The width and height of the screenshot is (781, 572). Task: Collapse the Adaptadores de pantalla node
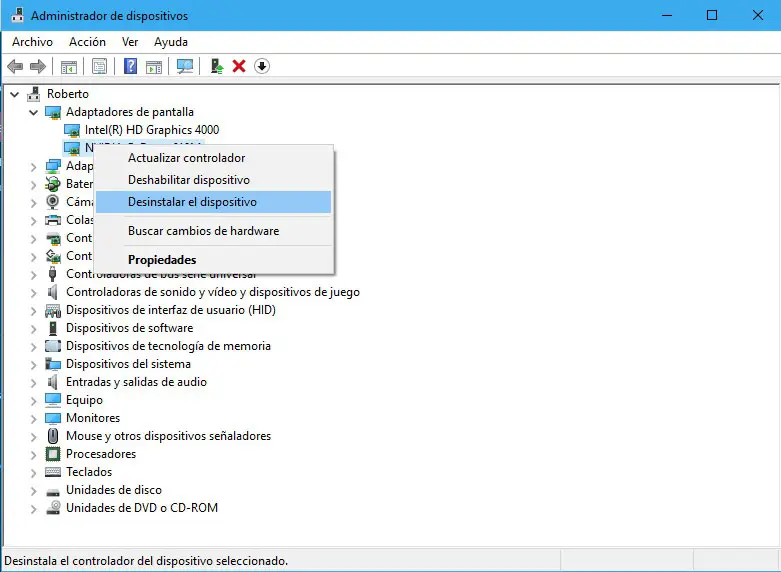coord(33,113)
